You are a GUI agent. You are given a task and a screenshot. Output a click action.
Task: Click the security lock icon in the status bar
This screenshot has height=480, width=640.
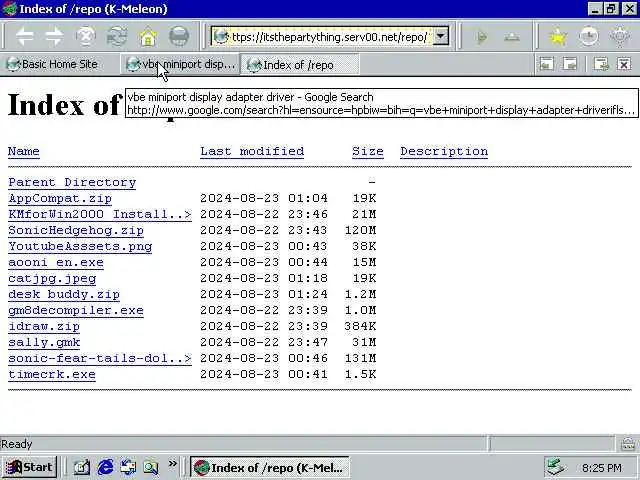point(628,444)
